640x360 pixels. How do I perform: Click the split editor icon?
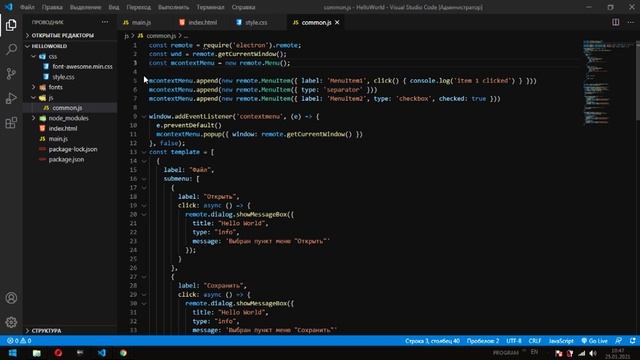pyautogui.click(x=616, y=22)
